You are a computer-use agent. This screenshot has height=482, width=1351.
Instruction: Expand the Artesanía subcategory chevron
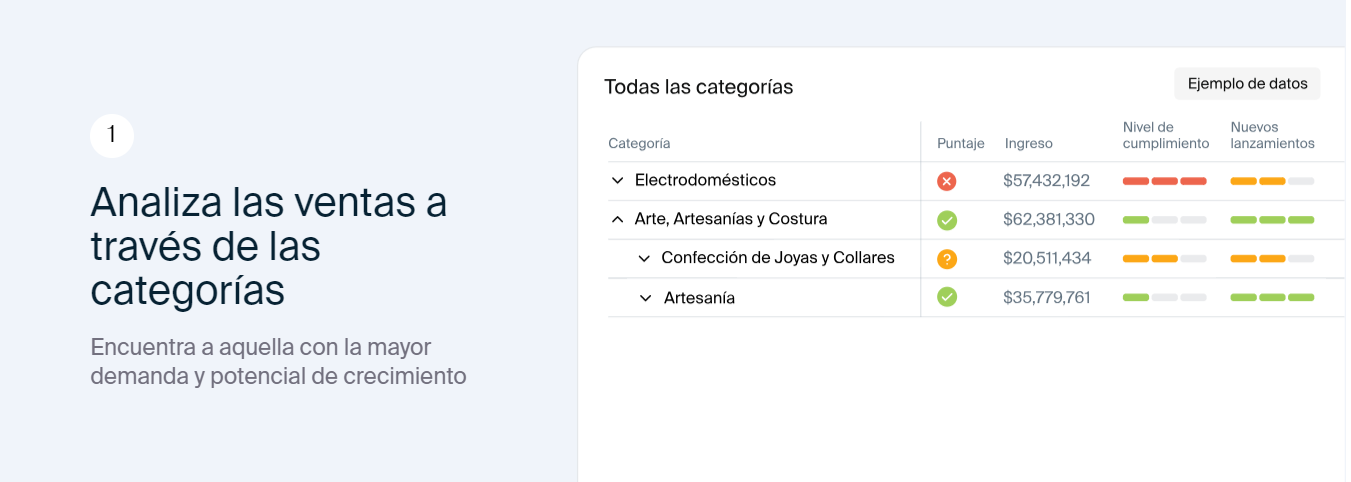(645, 298)
